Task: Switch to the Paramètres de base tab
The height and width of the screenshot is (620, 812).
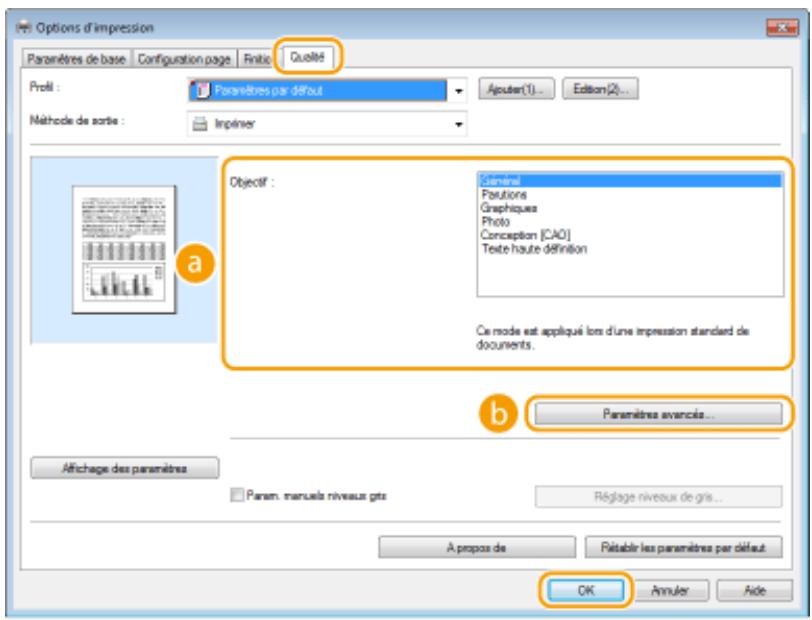Action: [x=76, y=59]
